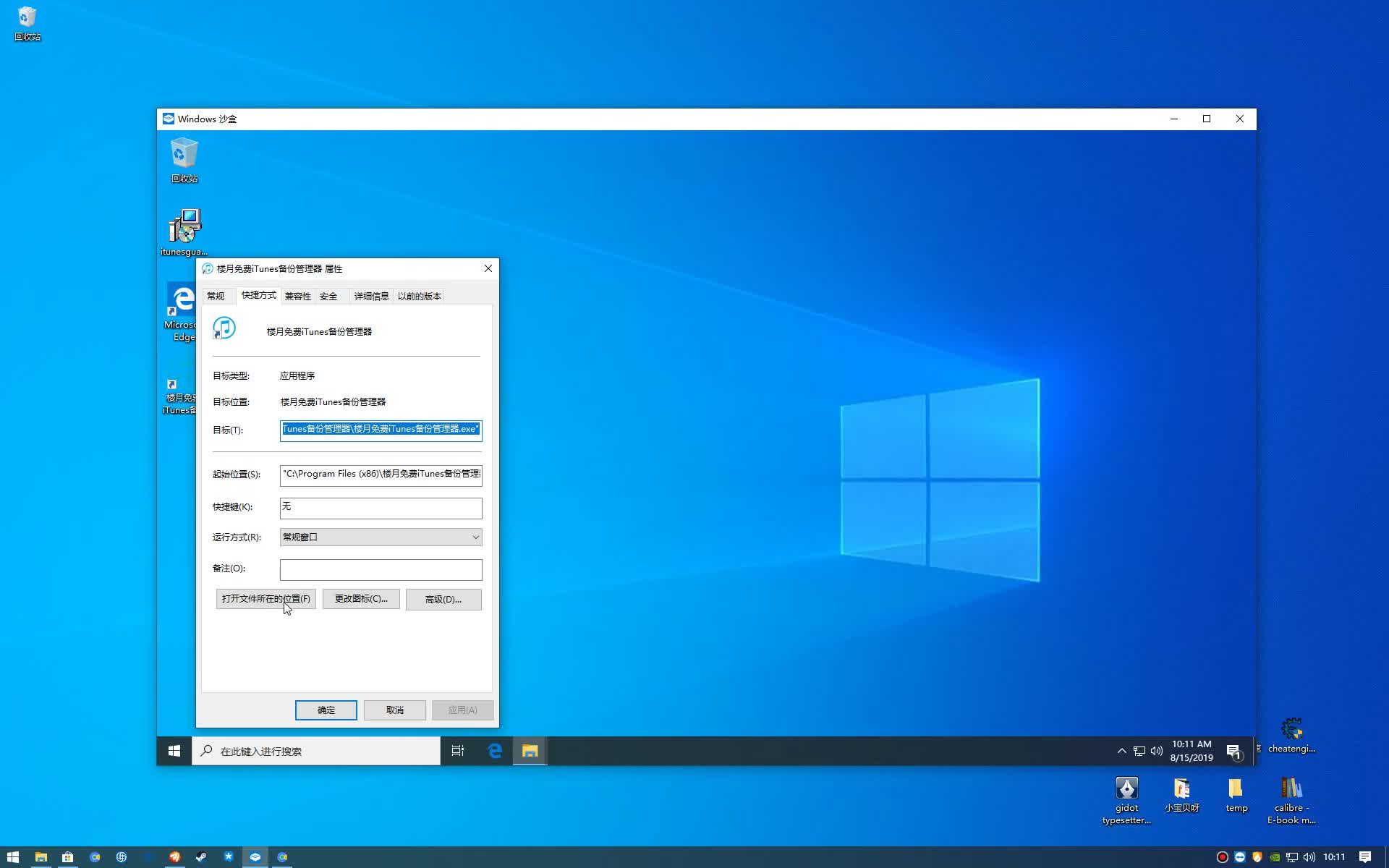Switch to the 详细信息 tab
Image resolution: width=1389 pixels, height=868 pixels.
(x=372, y=296)
